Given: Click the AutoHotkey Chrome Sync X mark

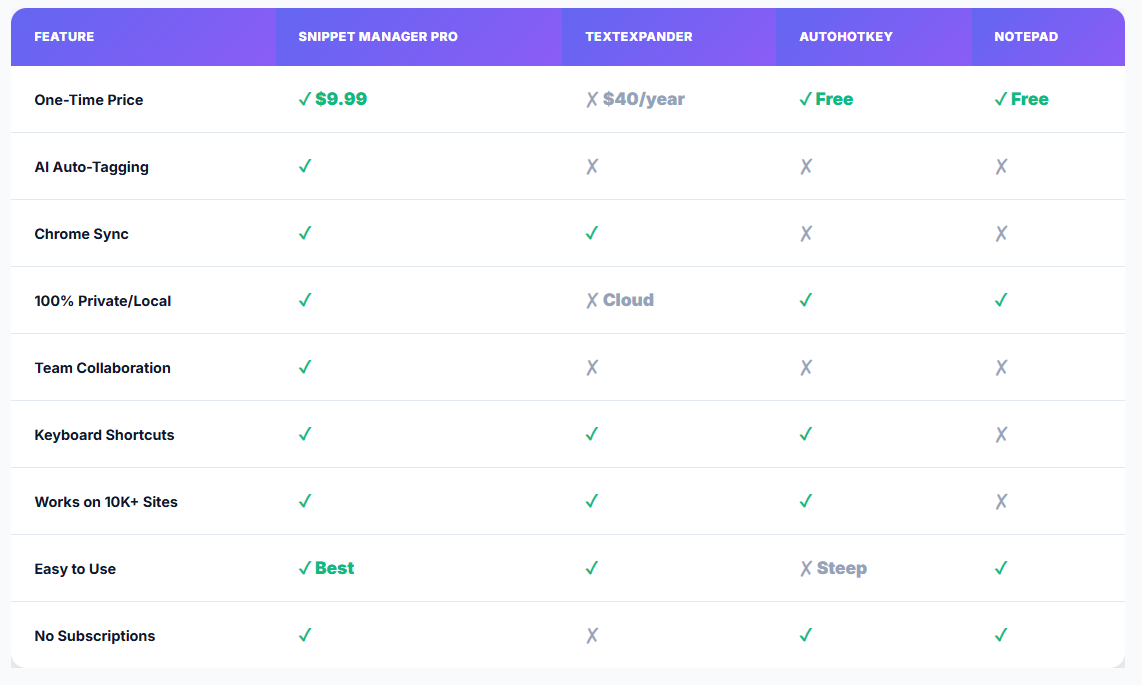Looking at the screenshot, I should 806,233.
